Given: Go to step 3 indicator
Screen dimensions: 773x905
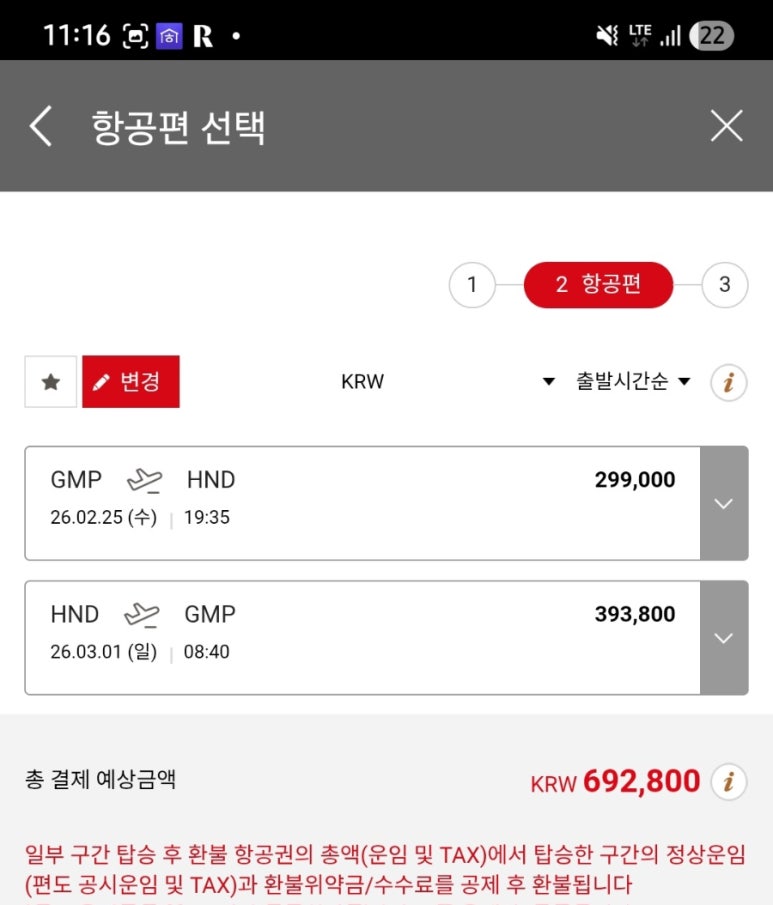Looking at the screenshot, I should coord(724,285).
